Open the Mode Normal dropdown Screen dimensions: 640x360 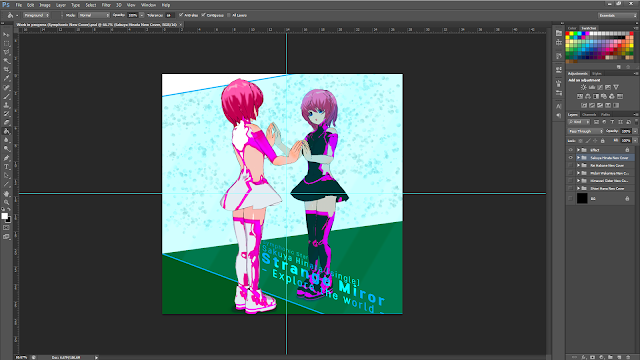(94, 15)
